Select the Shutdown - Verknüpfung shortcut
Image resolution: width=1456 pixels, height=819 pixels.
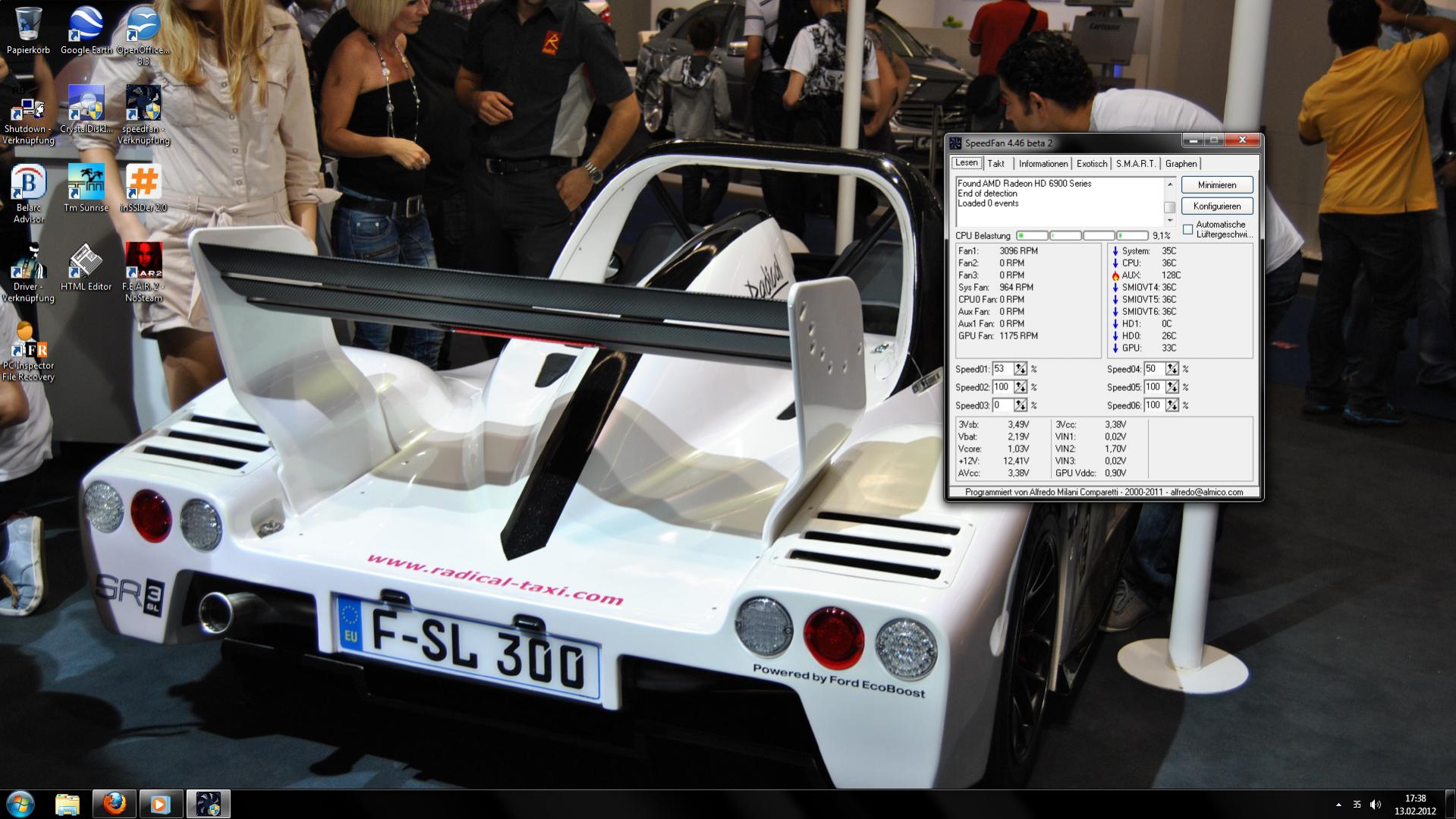pos(28,115)
